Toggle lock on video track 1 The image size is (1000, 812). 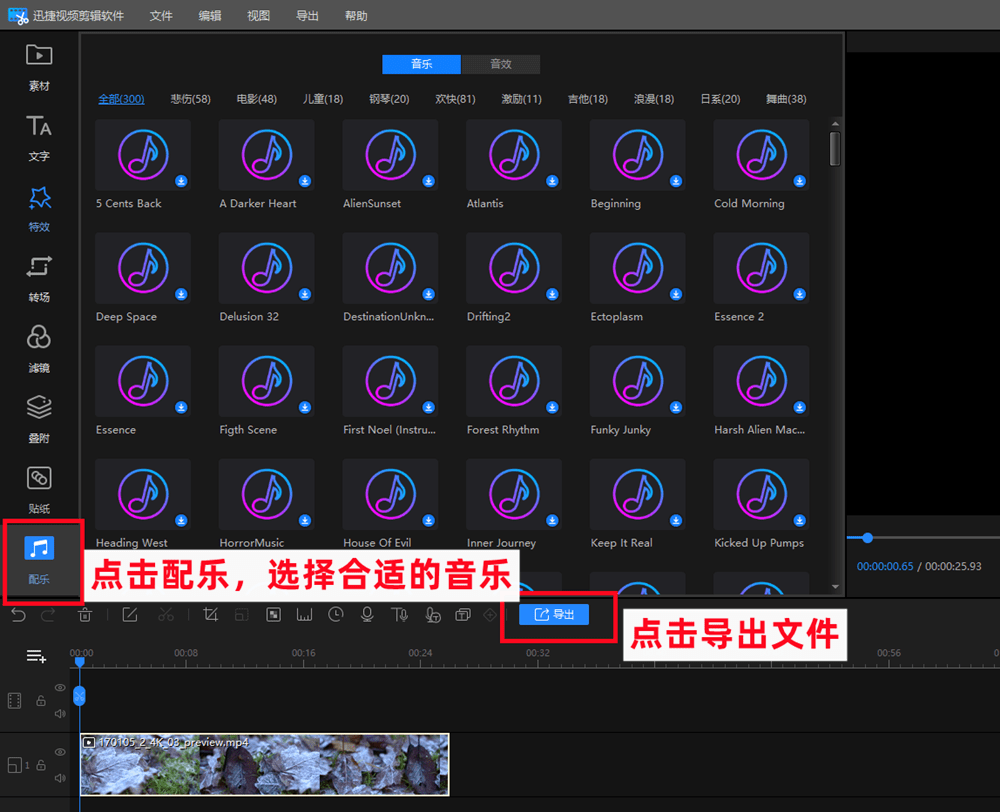click(41, 765)
